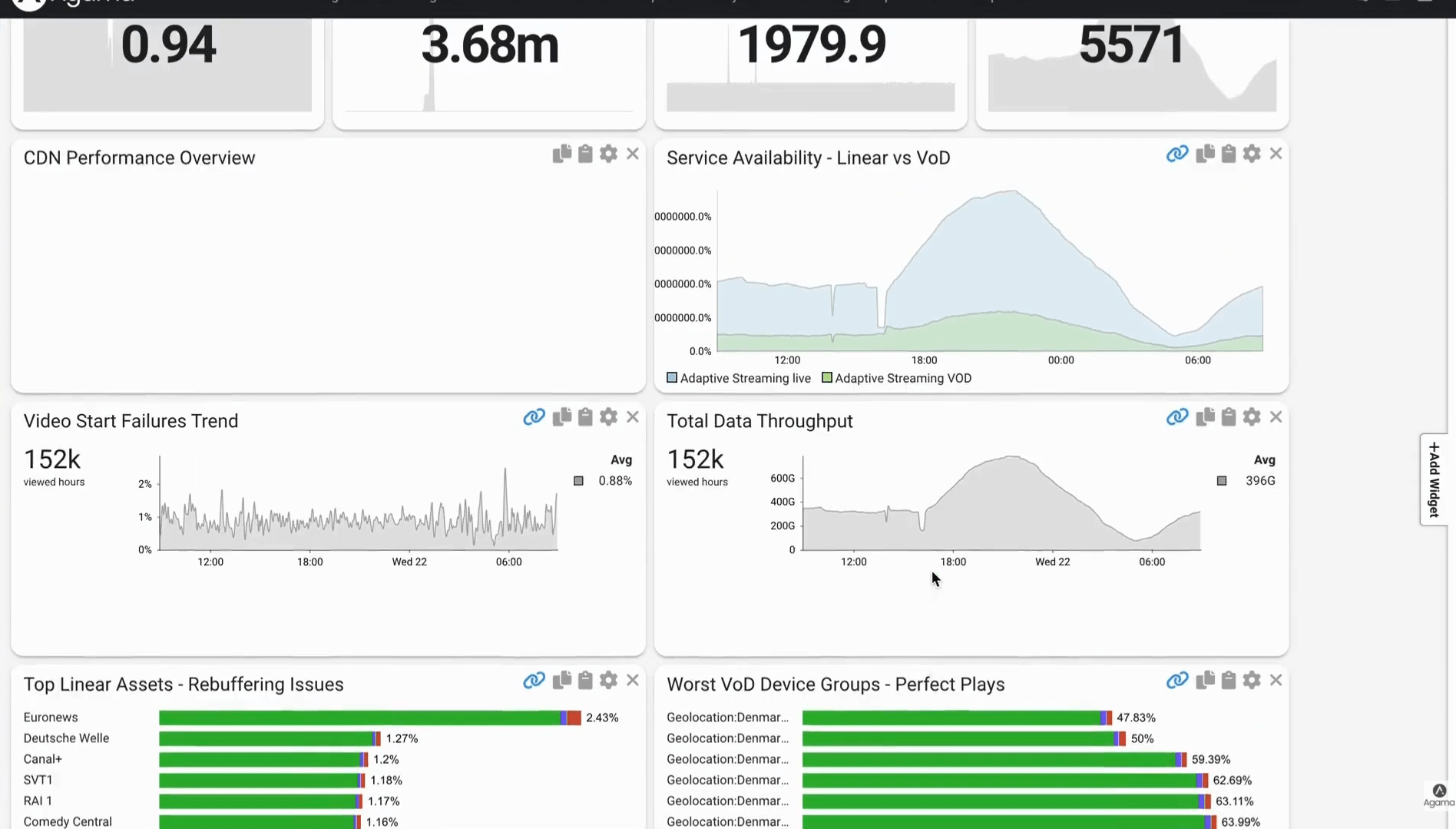The height and width of the screenshot is (829, 1456).
Task: Toggle Adaptive Streaming live legend entry
Action: pos(738,378)
